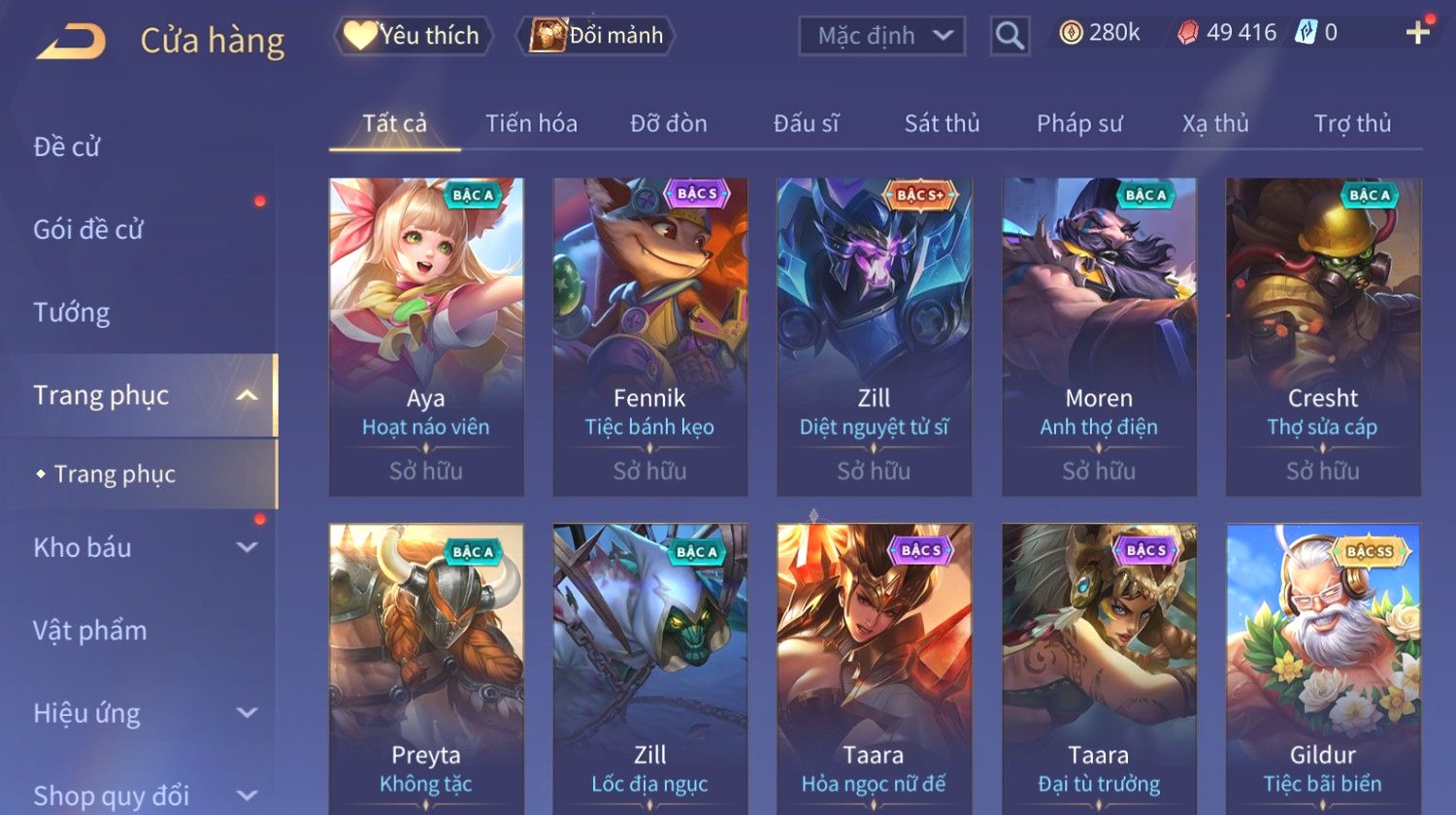
Task: Open Yêu thích heart favorites
Action: pyautogui.click(x=414, y=36)
